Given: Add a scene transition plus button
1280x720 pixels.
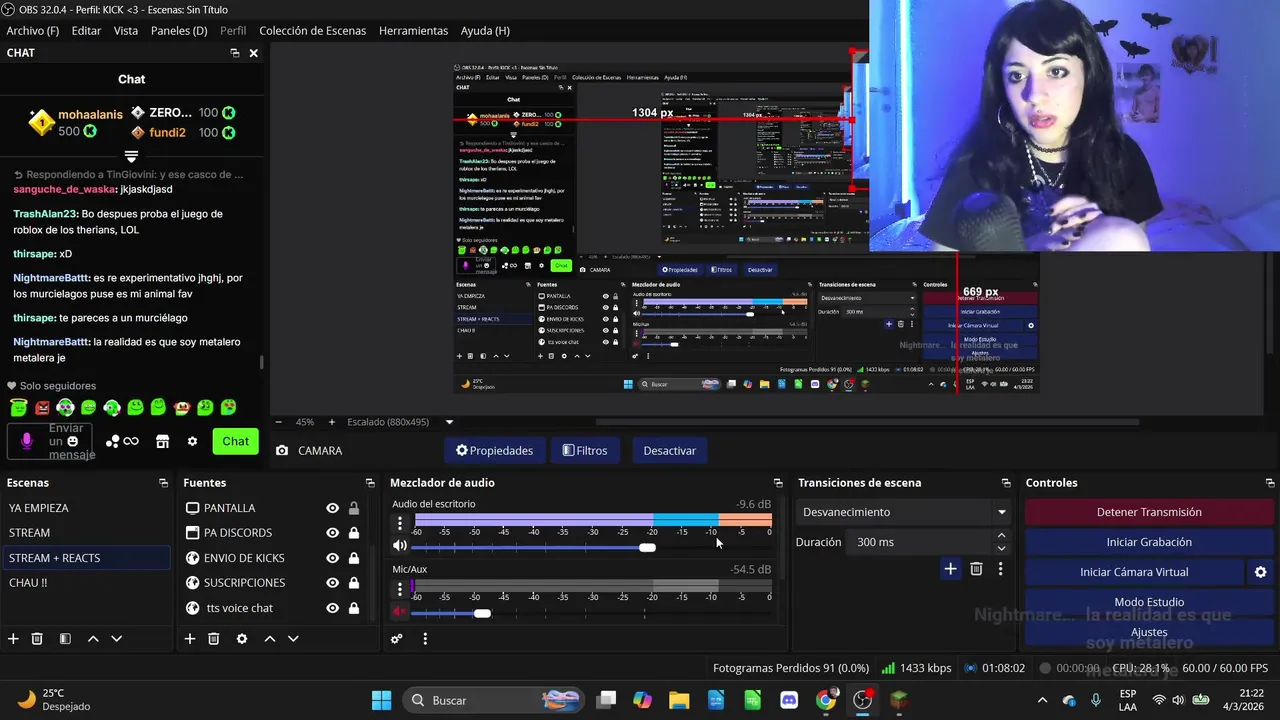Looking at the screenshot, I should (x=950, y=569).
